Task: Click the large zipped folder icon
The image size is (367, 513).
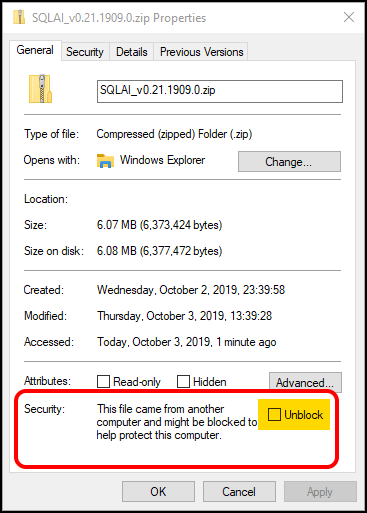Action: coord(40,89)
